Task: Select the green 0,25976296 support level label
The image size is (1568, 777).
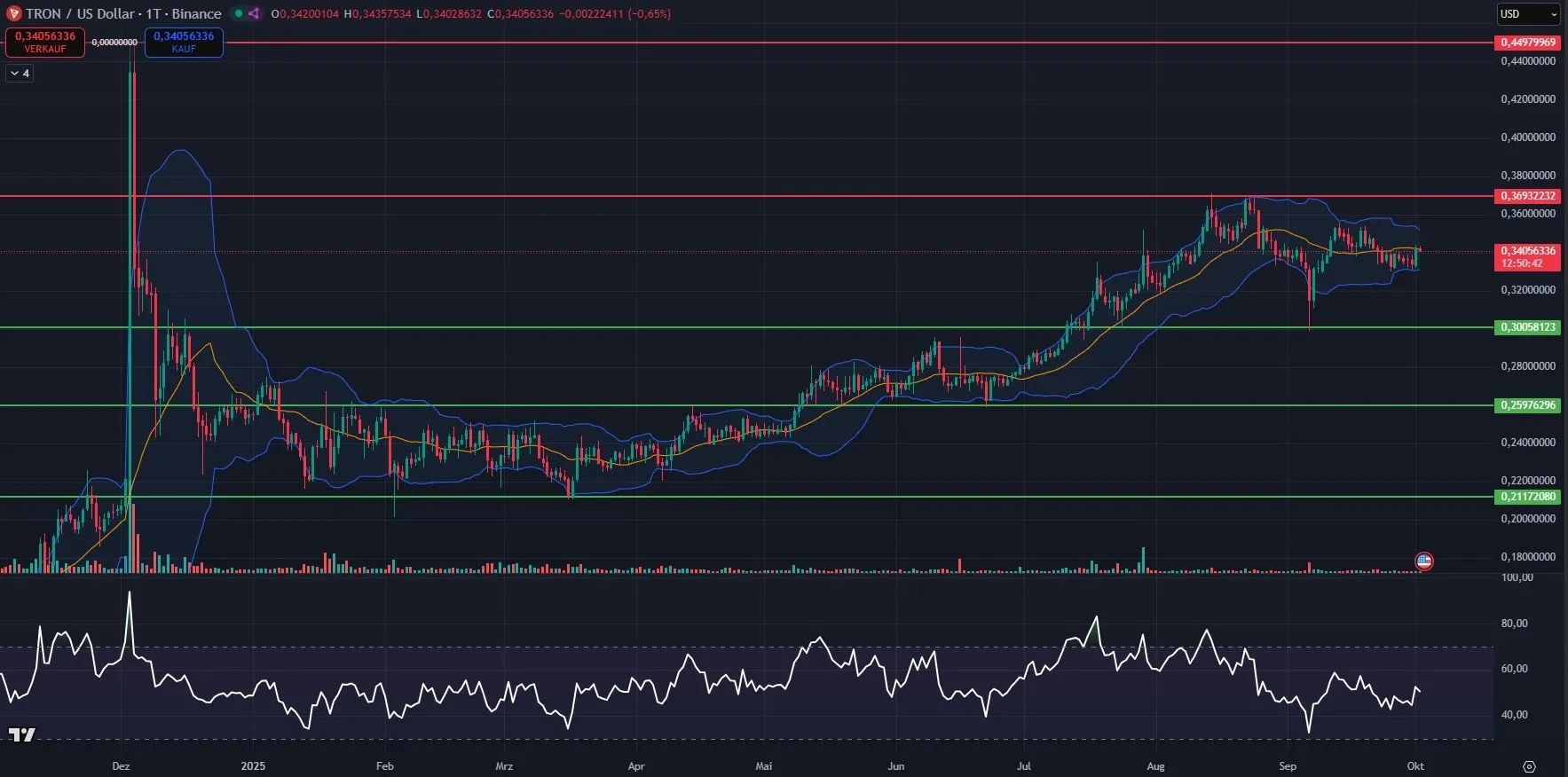Action: [x=1528, y=405]
